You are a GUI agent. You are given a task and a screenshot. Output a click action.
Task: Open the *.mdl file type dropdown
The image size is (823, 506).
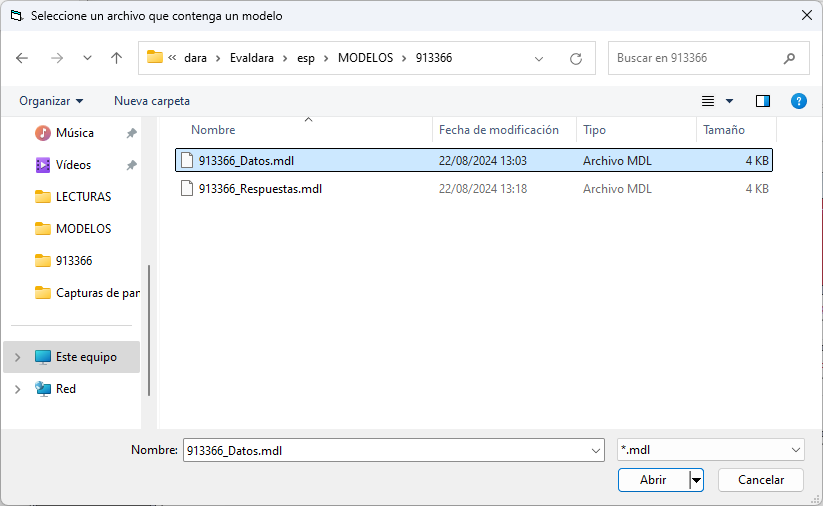711,450
